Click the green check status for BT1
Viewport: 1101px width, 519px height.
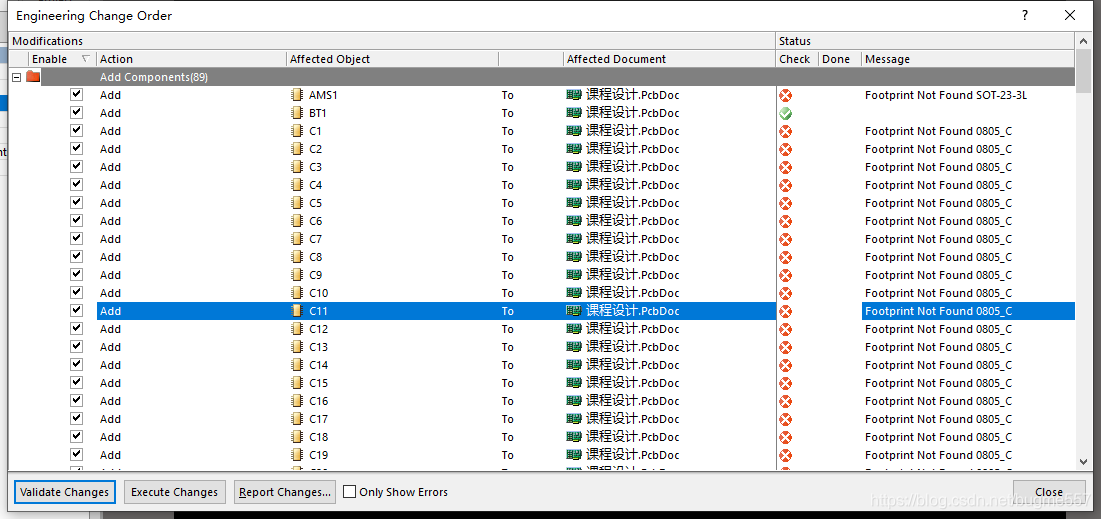786,113
